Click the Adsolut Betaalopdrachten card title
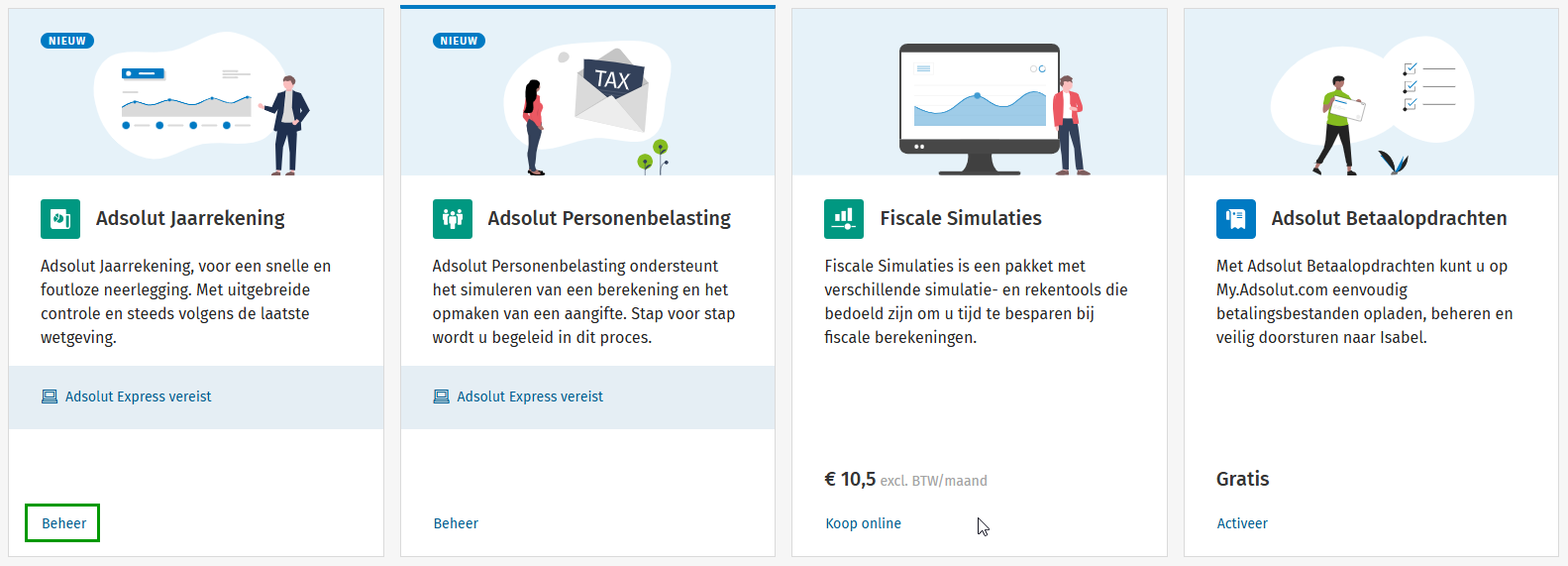The height and width of the screenshot is (566, 1568). (1389, 218)
